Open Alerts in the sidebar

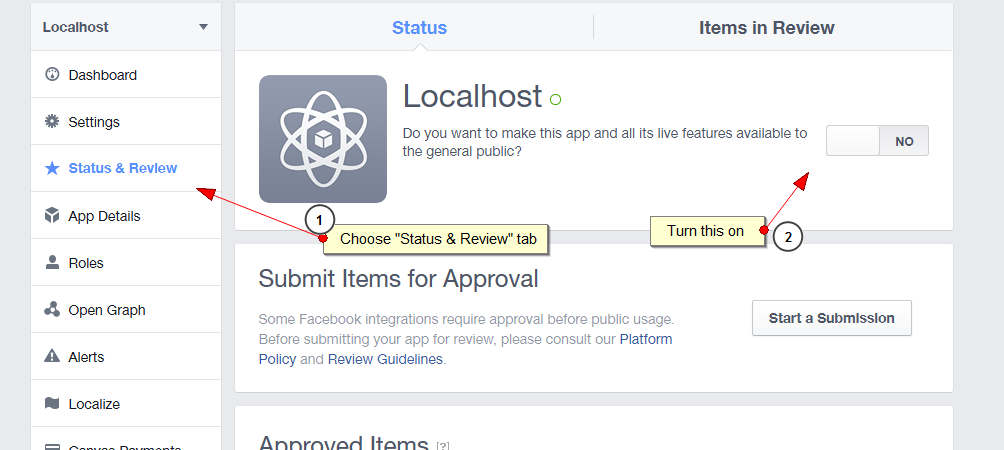(x=126, y=356)
